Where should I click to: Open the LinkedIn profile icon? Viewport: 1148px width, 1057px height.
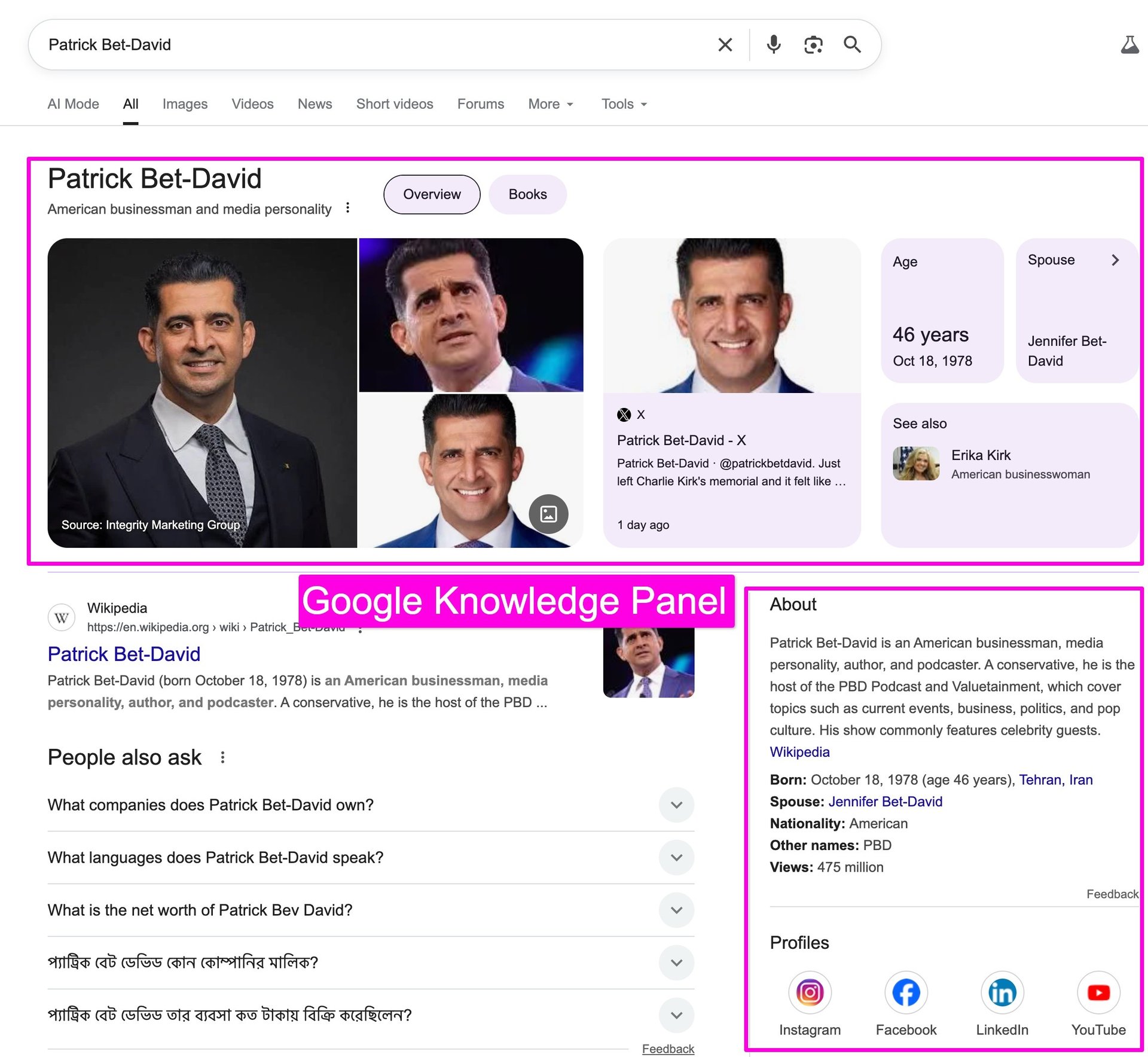pos(1002,992)
